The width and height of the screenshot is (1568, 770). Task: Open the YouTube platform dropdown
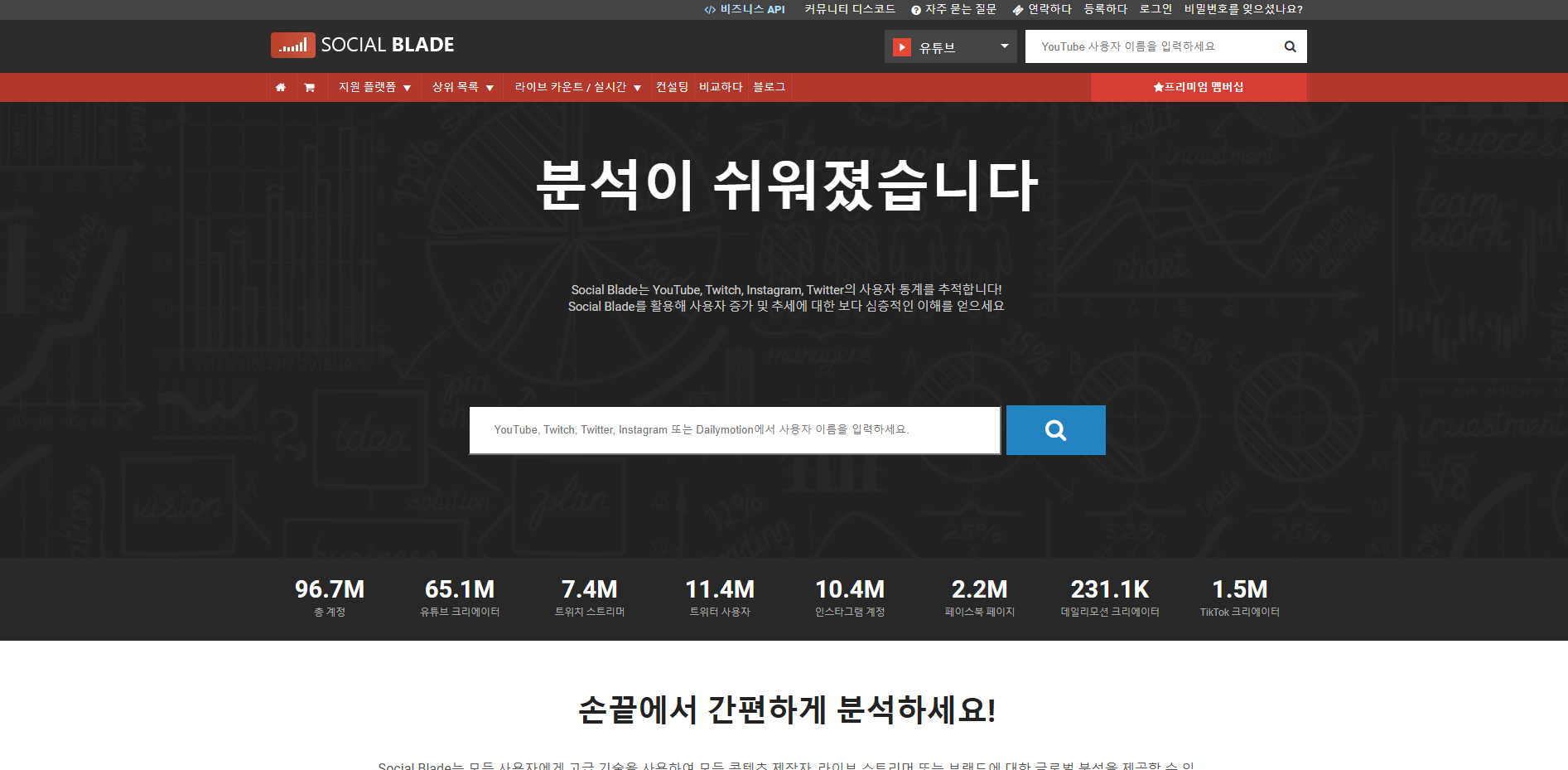click(x=950, y=47)
